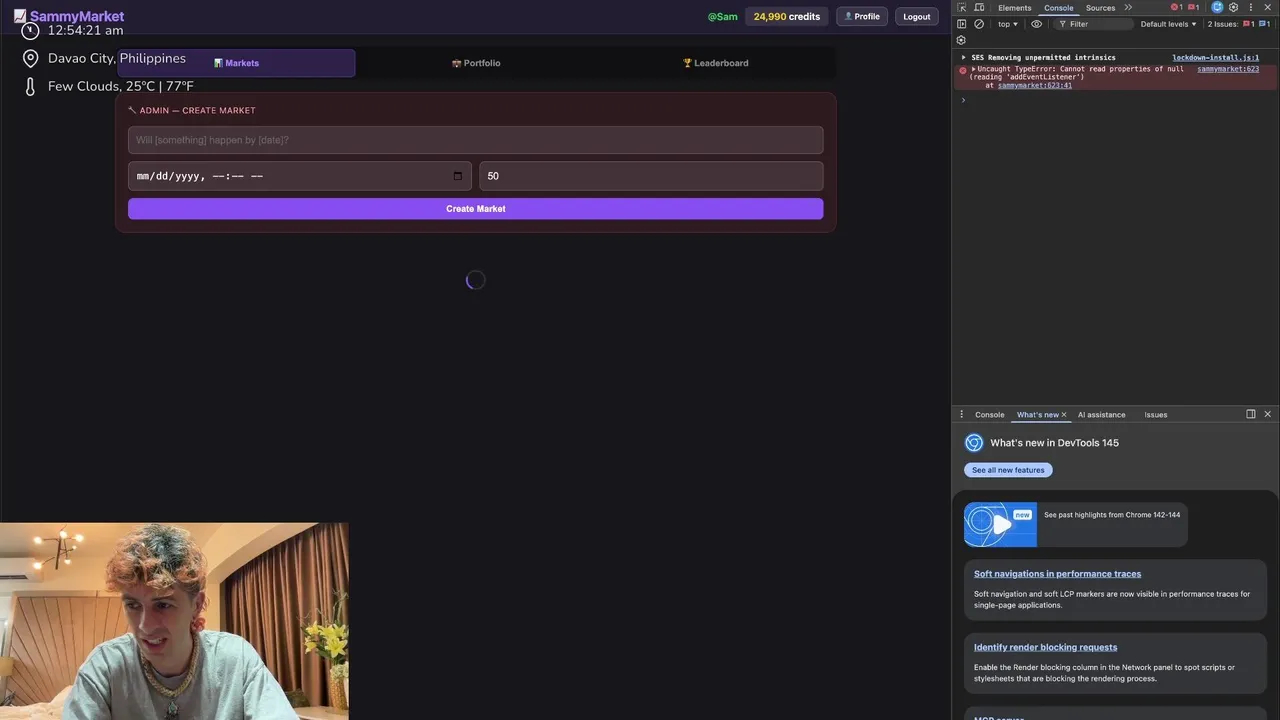1280x720 pixels.
Task: Click the Create Market button
Action: pos(475,209)
